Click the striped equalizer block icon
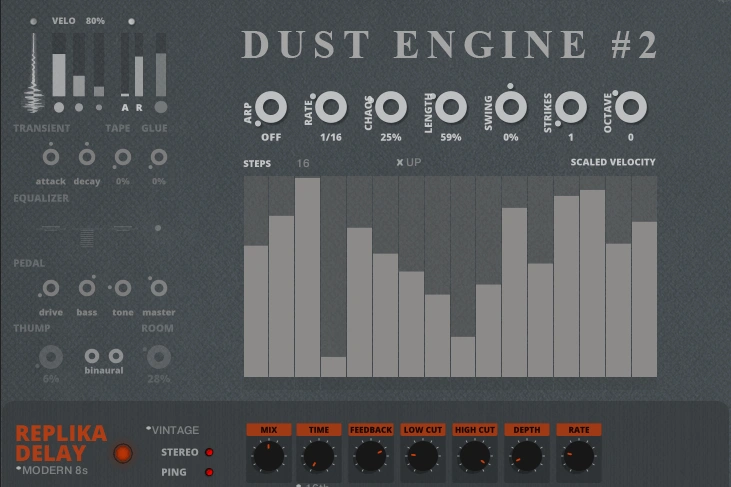This screenshot has width=731, height=487. pos(87,238)
